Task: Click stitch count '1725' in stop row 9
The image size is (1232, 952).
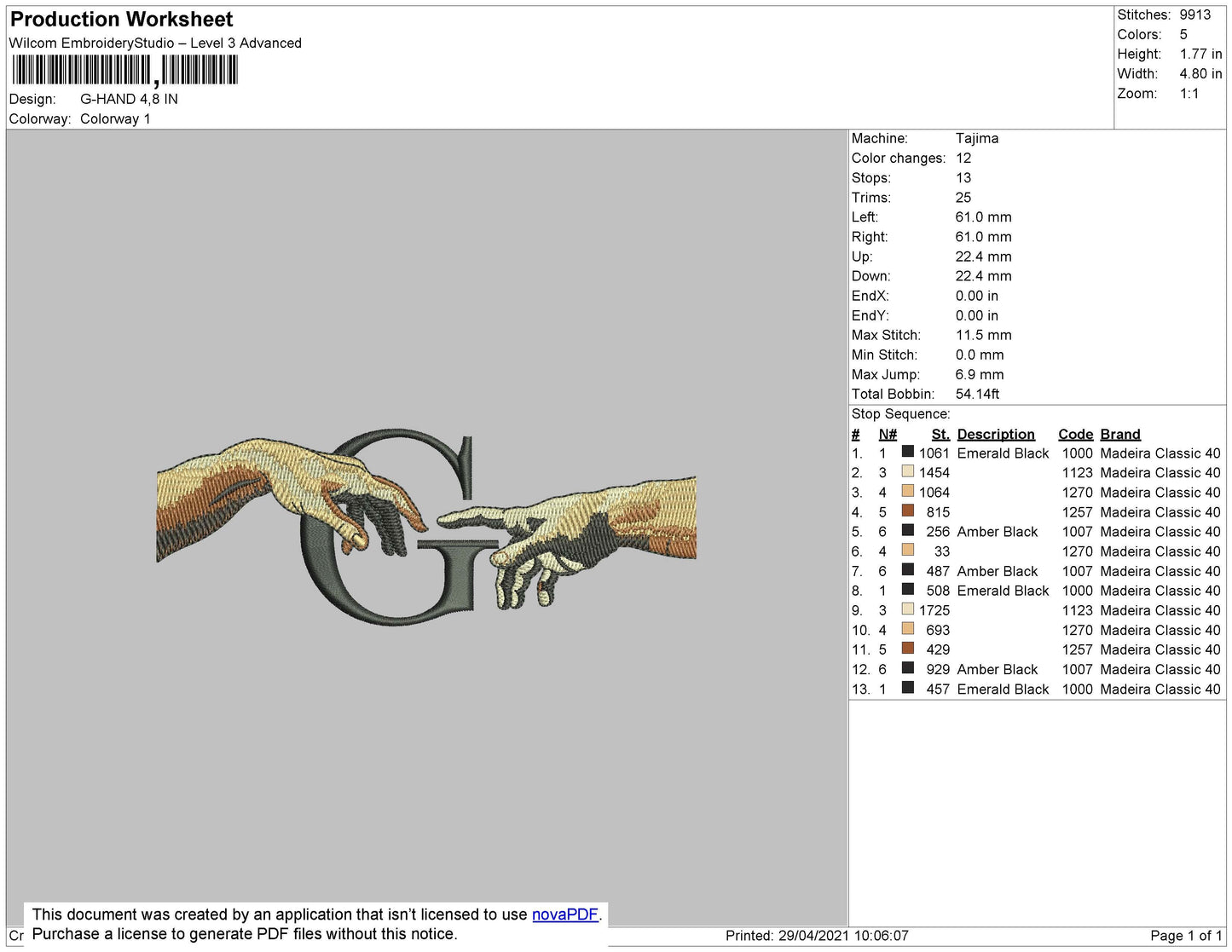Action: tap(934, 610)
